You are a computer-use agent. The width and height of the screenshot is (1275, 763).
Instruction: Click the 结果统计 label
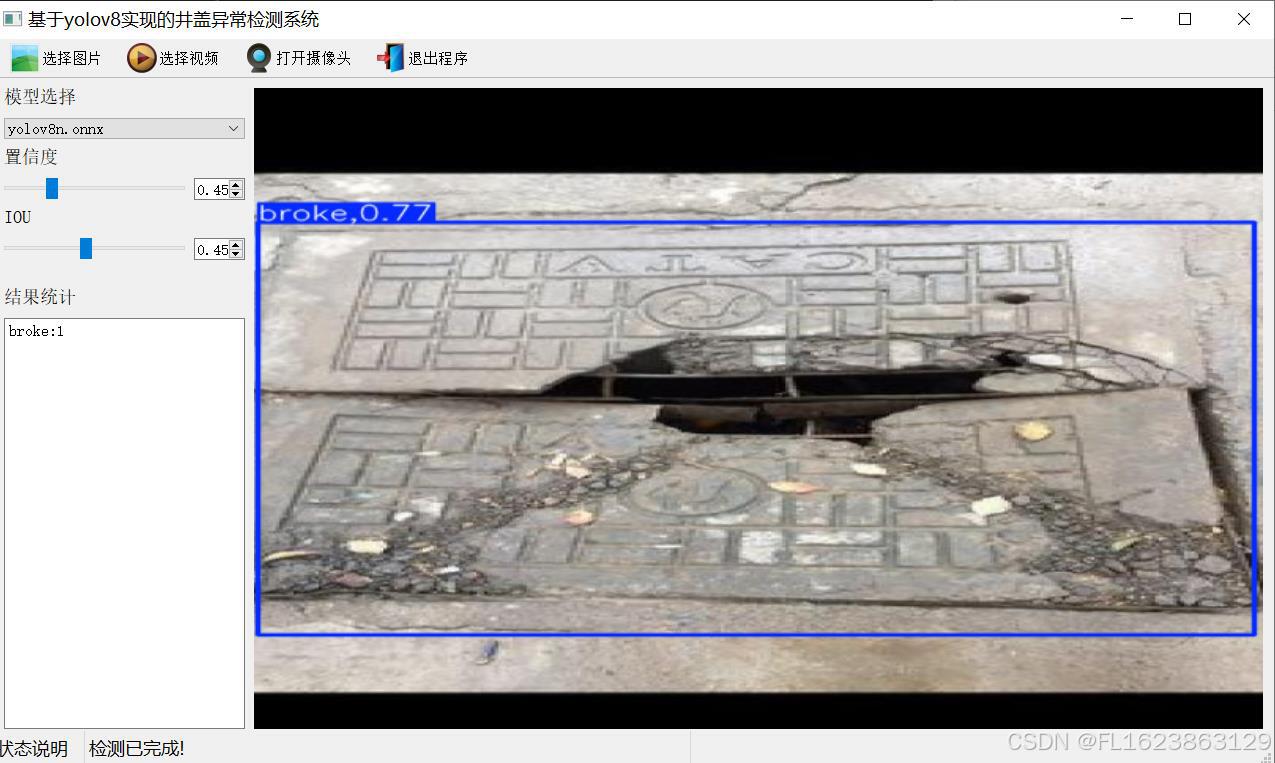click(40, 297)
